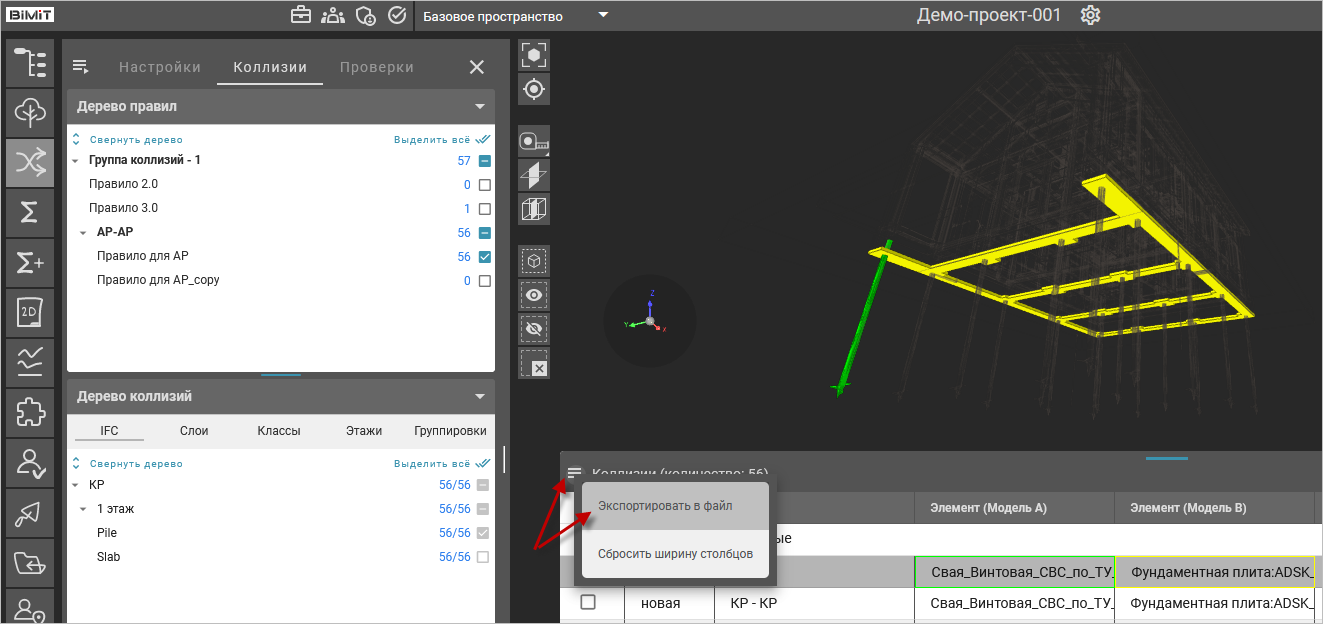1323x624 pixels.
Task: Click Выделить всё in collision tree
Action: (x=432, y=464)
